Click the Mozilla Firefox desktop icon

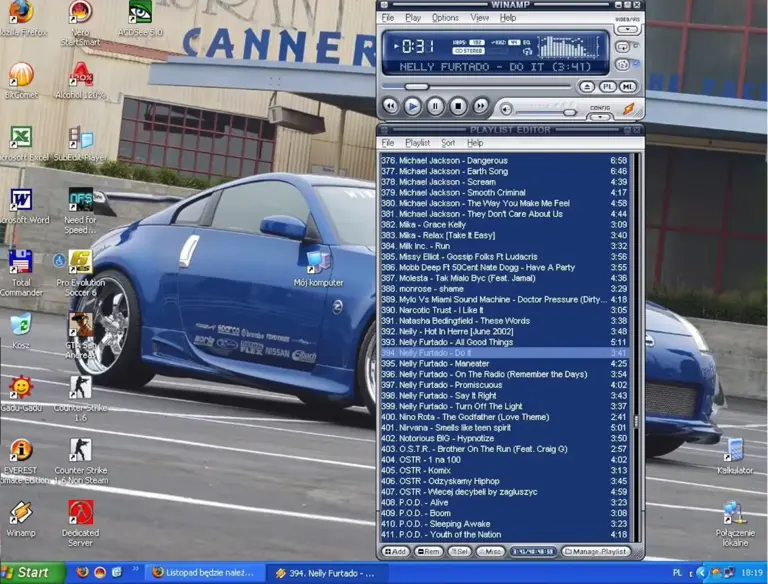pyautogui.click(x=22, y=19)
